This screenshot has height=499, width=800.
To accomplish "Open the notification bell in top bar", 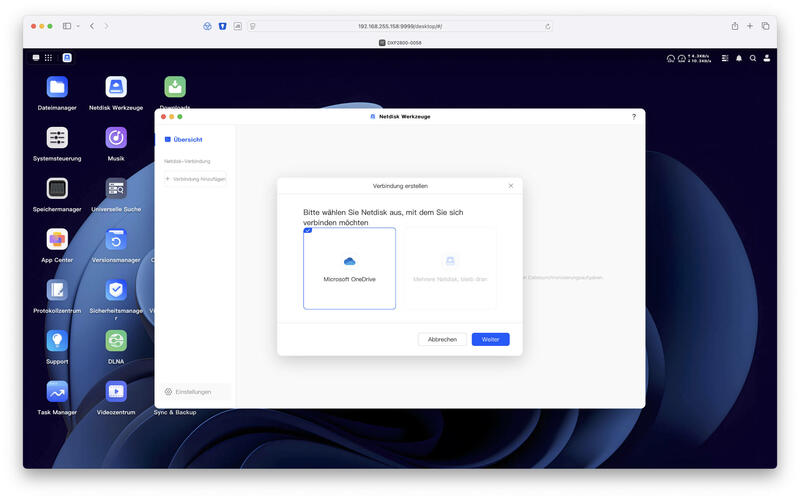I will [x=738, y=58].
